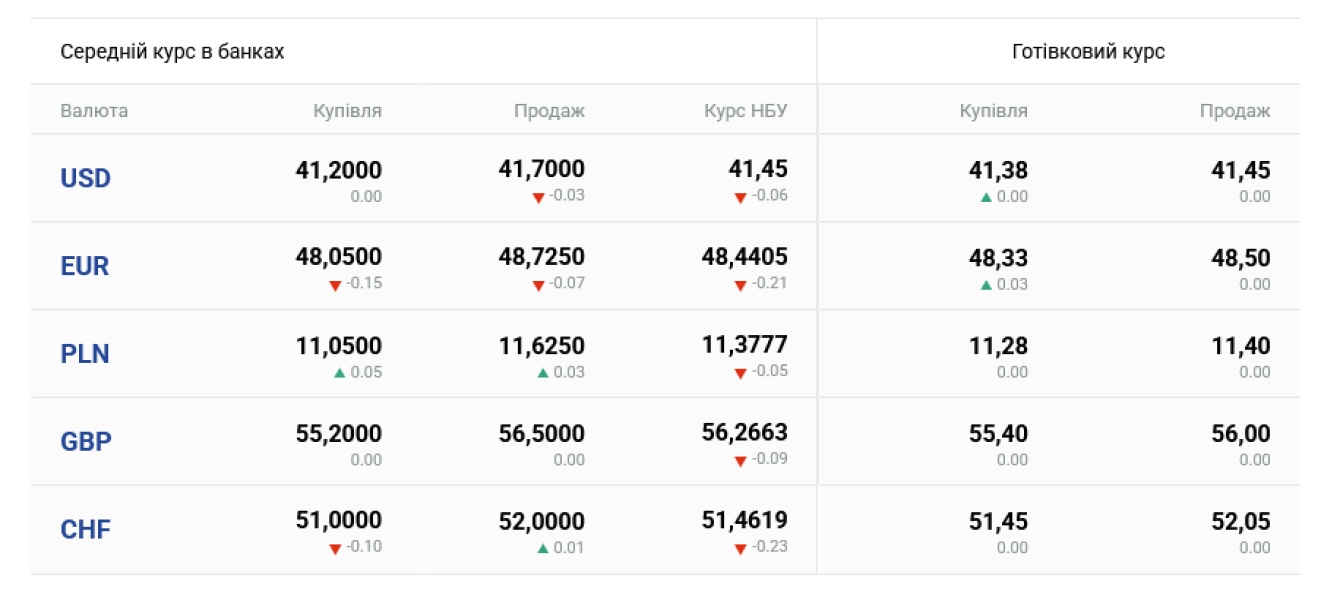
Task: Click the GBP cash sell rate 56,00
Action: click(x=1240, y=434)
